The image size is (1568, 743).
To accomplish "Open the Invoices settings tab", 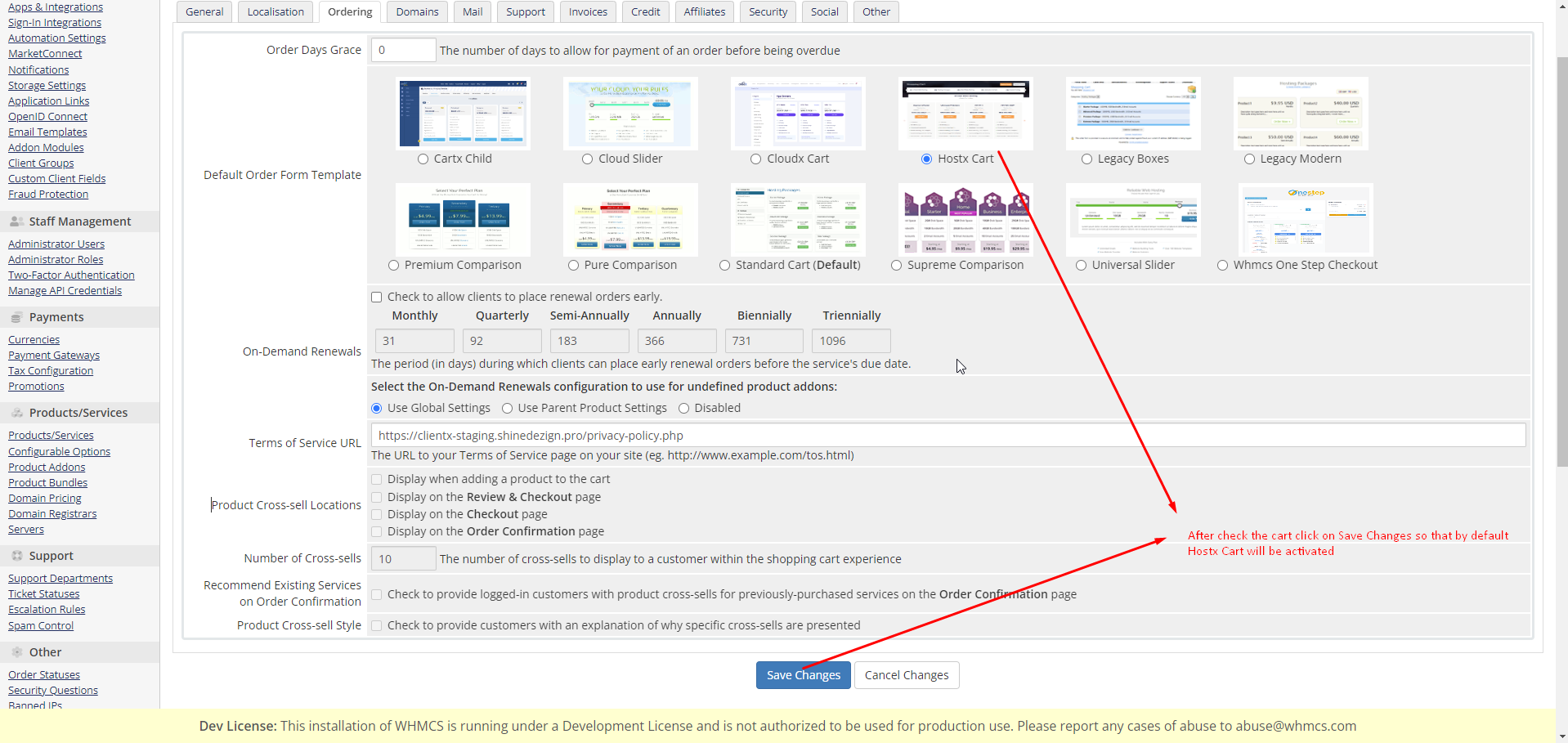I will point(588,11).
